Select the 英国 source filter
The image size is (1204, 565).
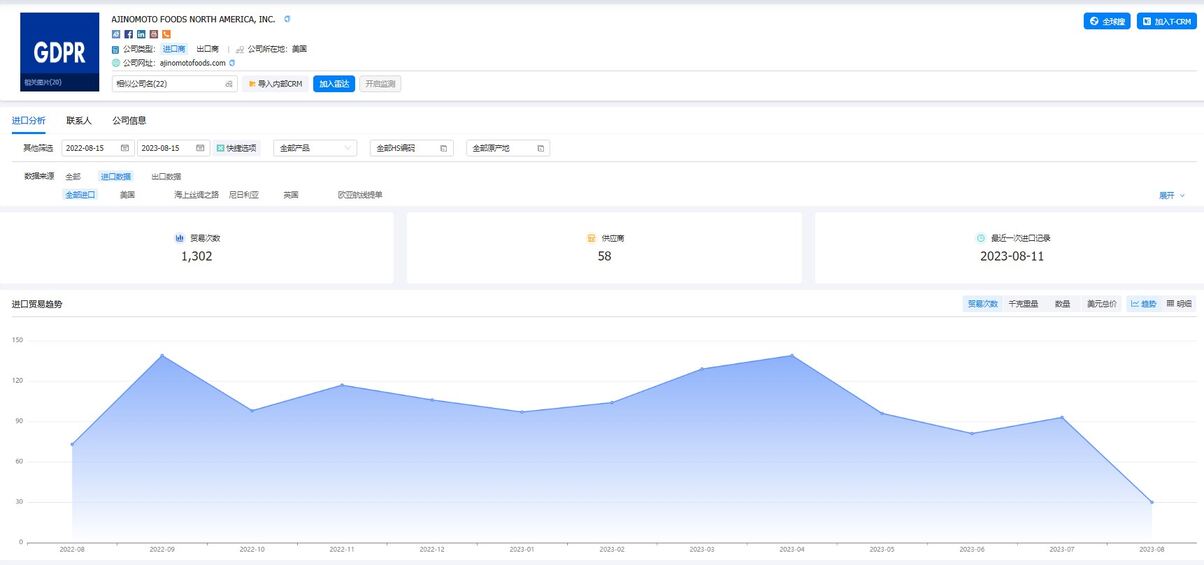tap(291, 195)
